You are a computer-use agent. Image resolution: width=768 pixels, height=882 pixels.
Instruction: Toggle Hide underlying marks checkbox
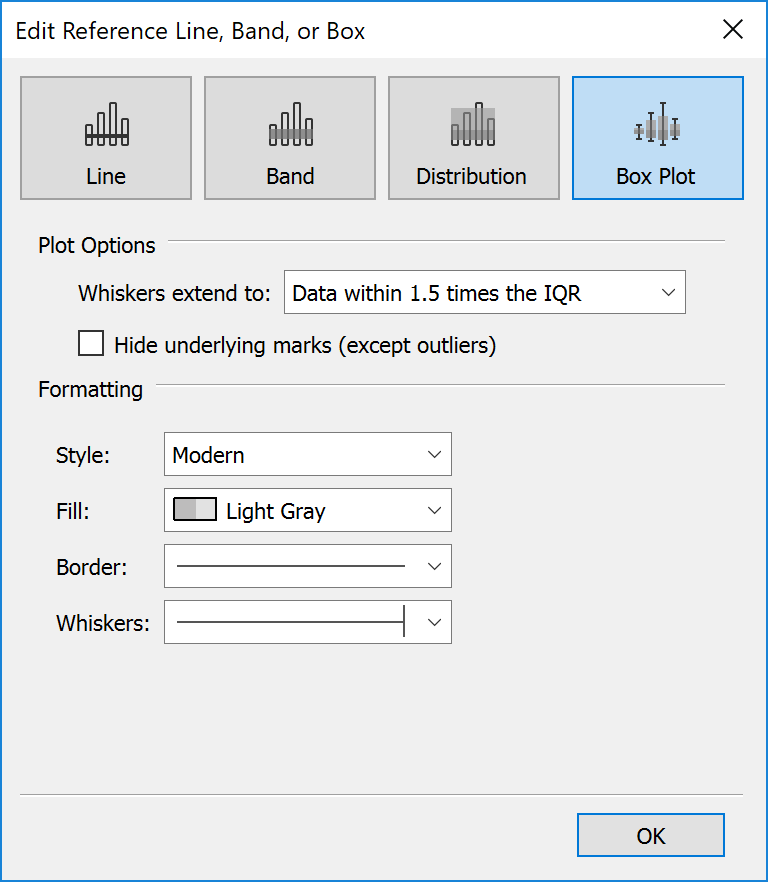pyautogui.click(x=91, y=343)
